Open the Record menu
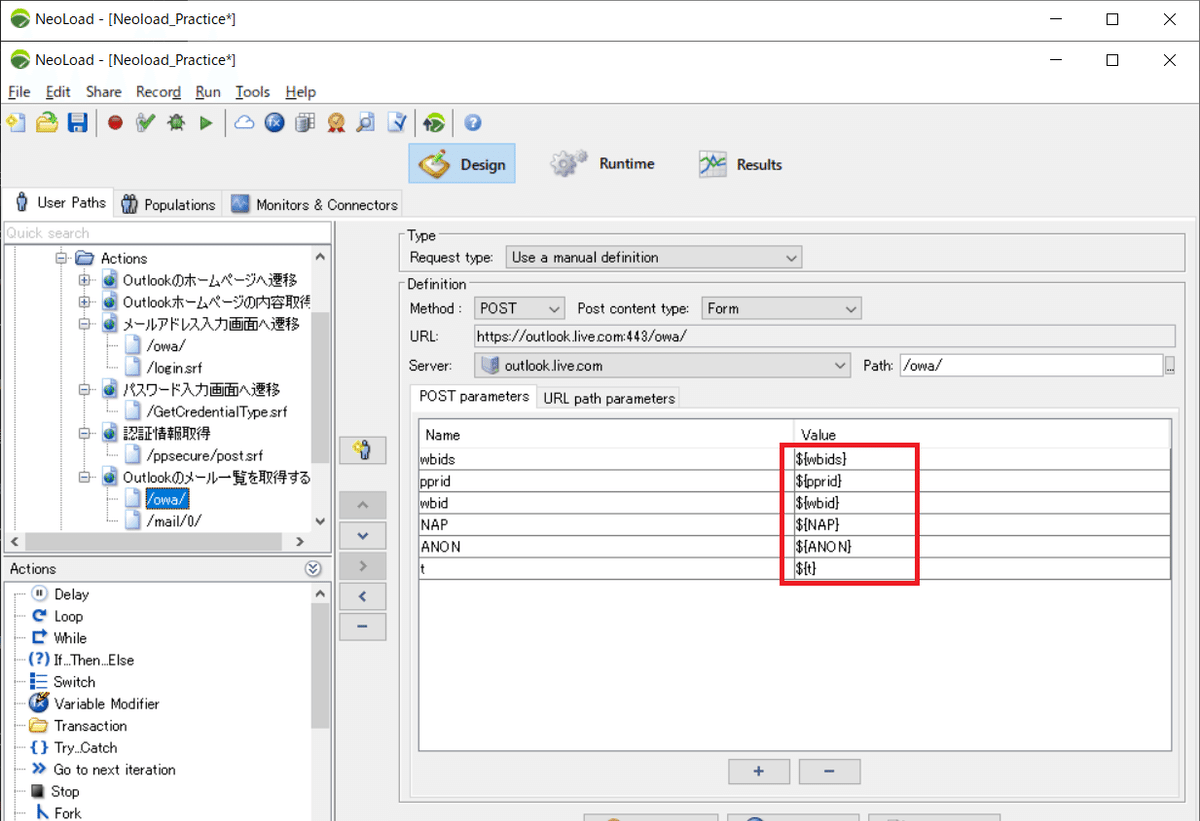The image size is (1200, 821). click(x=158, y=92)
